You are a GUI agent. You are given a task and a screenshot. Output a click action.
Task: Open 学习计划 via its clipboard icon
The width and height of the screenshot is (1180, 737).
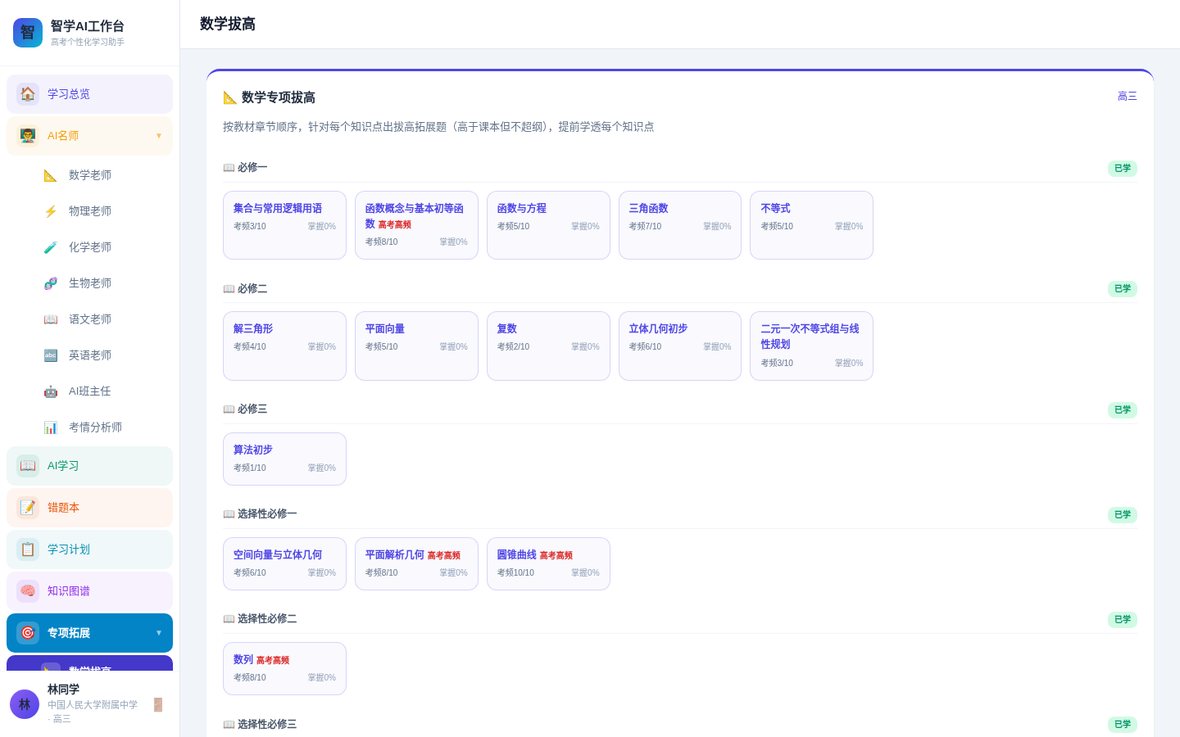(x=28, y=549)
